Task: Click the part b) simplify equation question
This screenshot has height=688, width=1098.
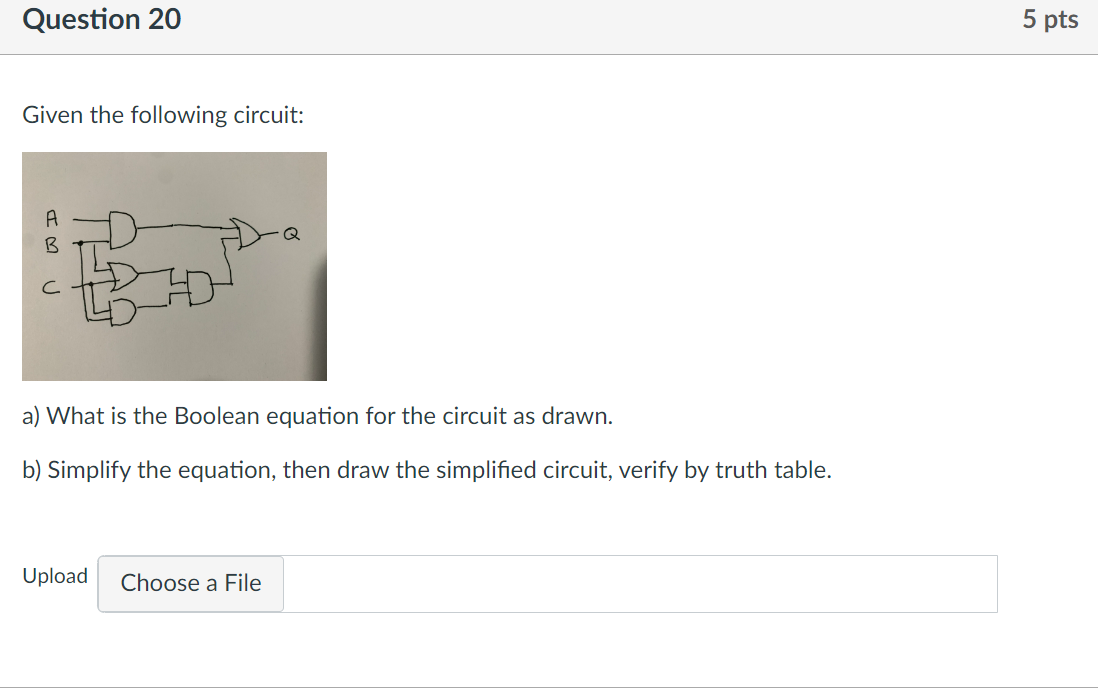Action: (x=427, y=470)
